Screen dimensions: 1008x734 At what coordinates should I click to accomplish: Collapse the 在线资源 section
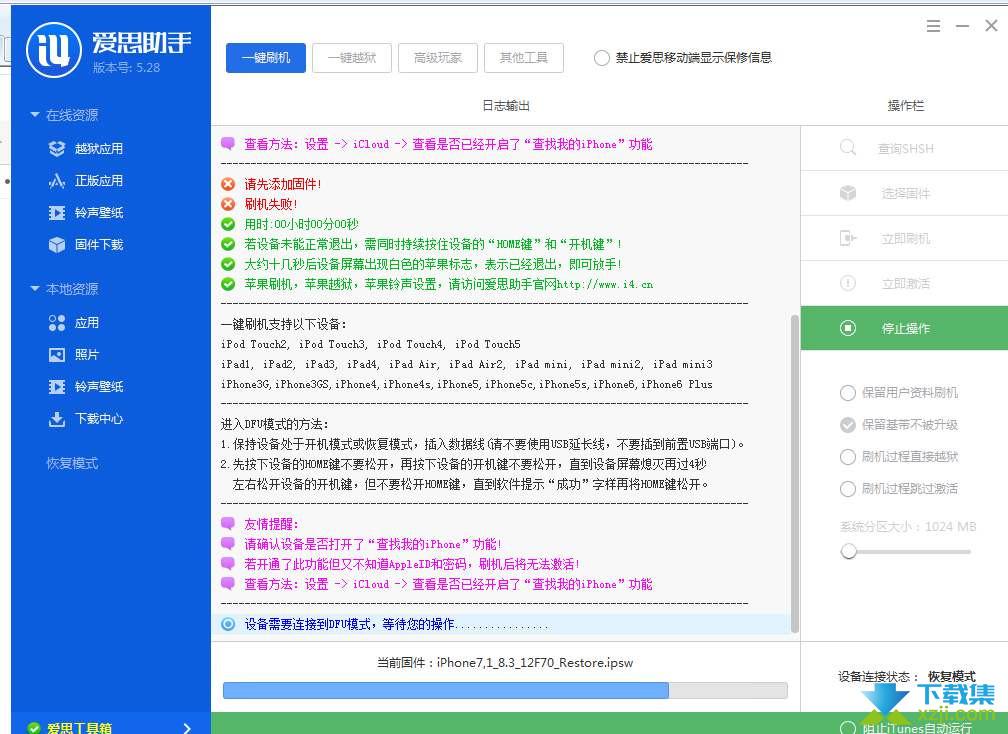[x=35, y=114]
